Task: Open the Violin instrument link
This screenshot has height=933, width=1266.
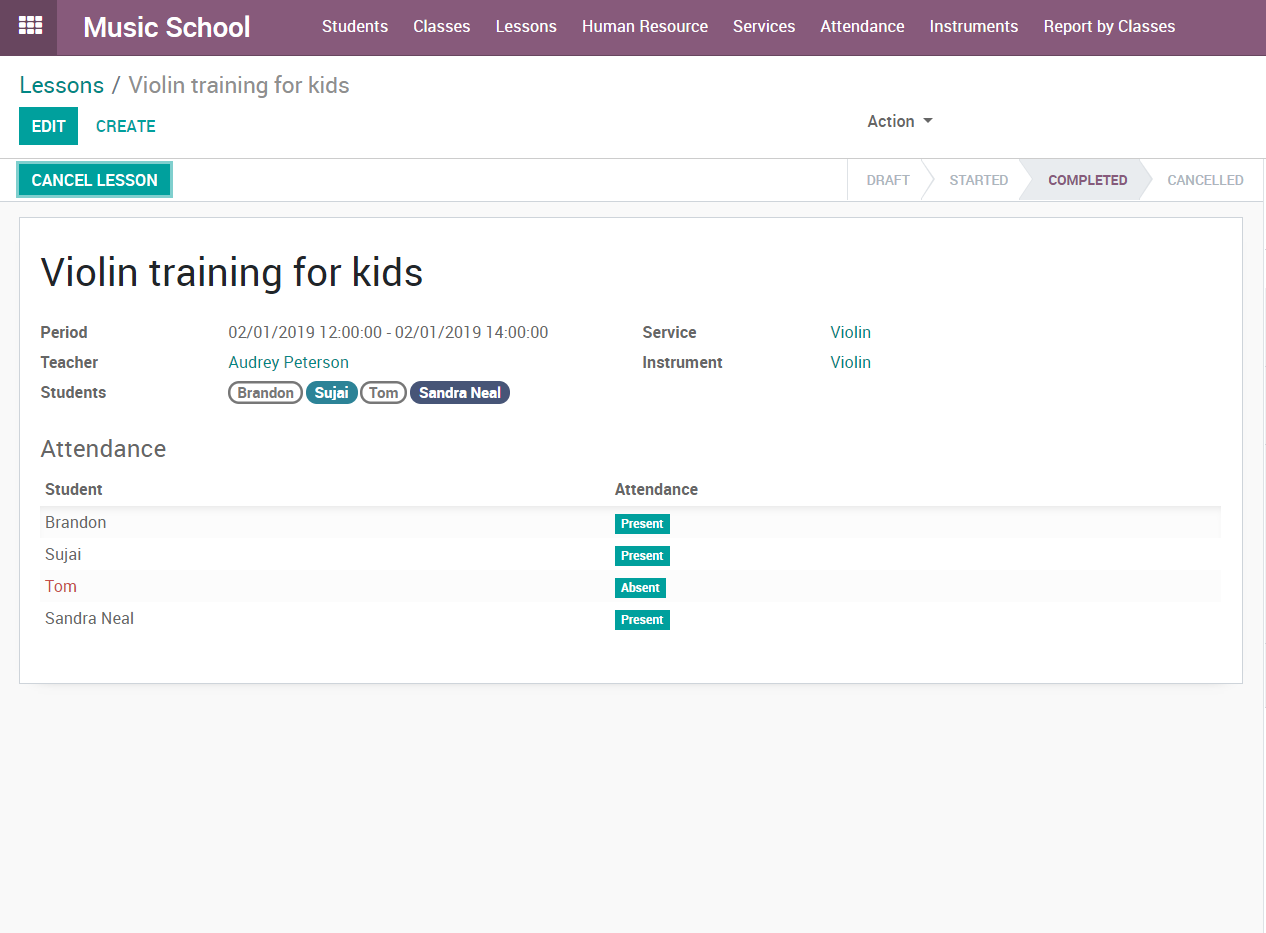Action: click(x=850, y=362)
